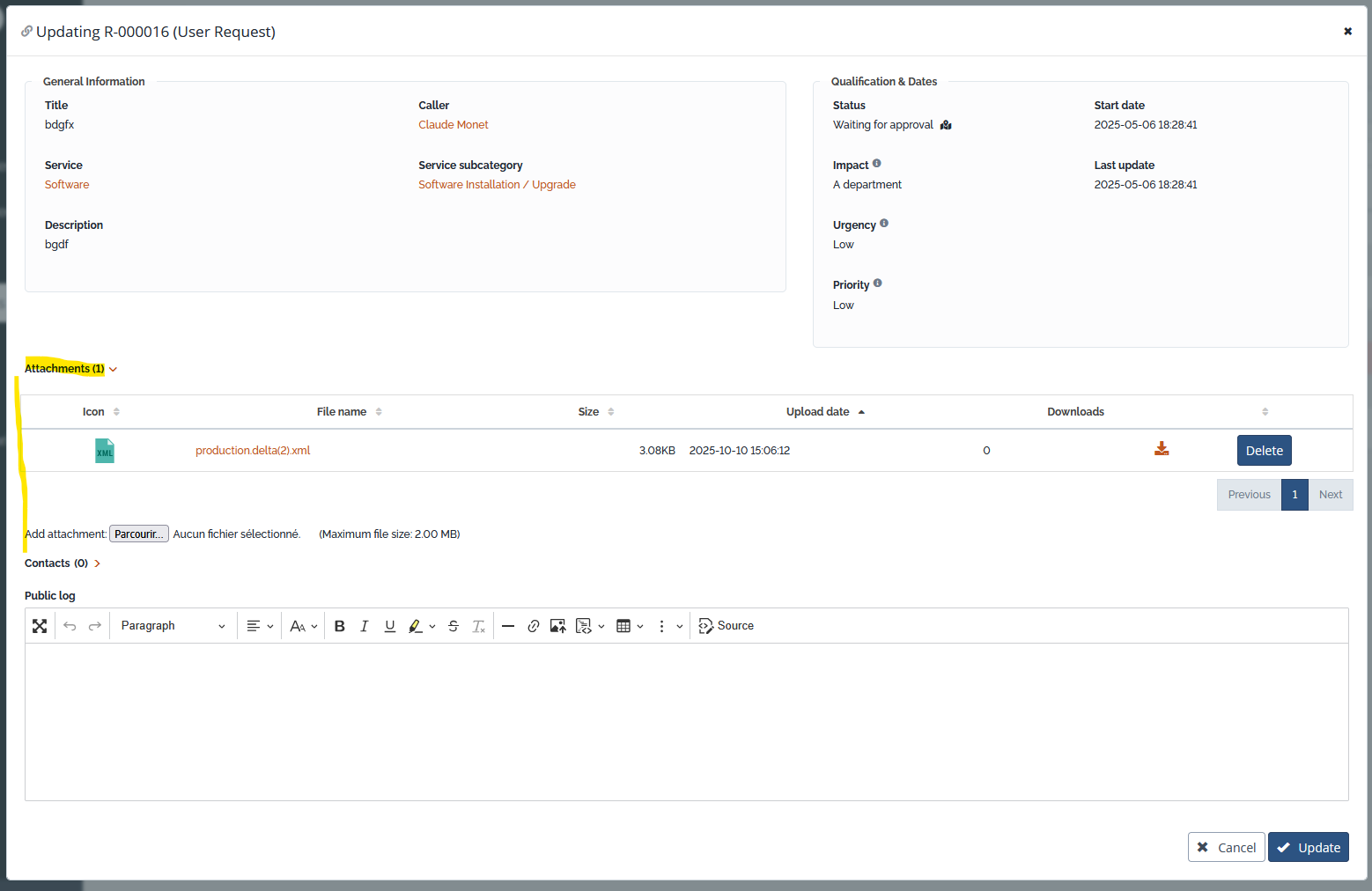The width and height of the screenshot is (1372, 891).
Task: Open the Claude Monet caller link
Action: point(453,125)
